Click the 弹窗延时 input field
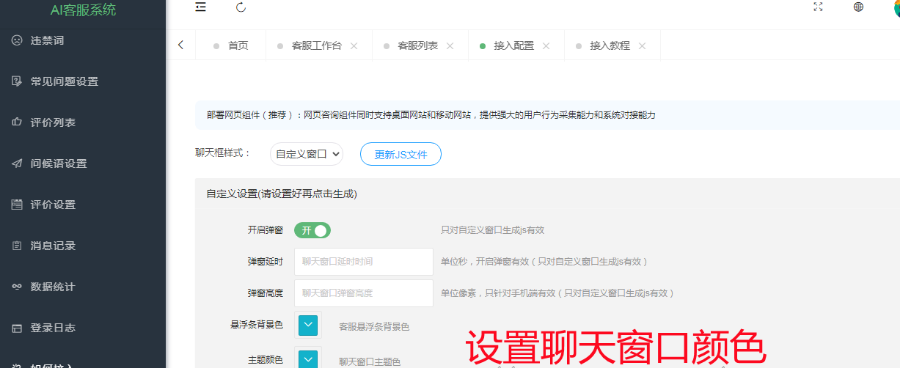 coord(364,262)
